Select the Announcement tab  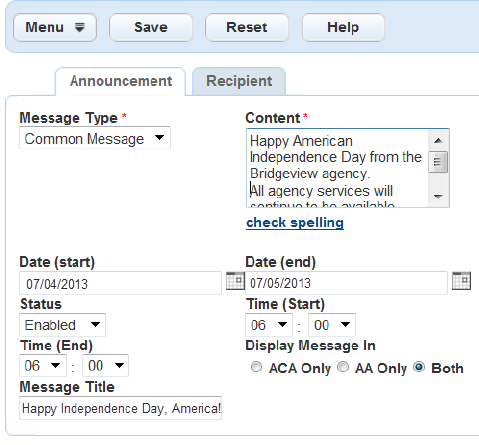pos(121,81)
